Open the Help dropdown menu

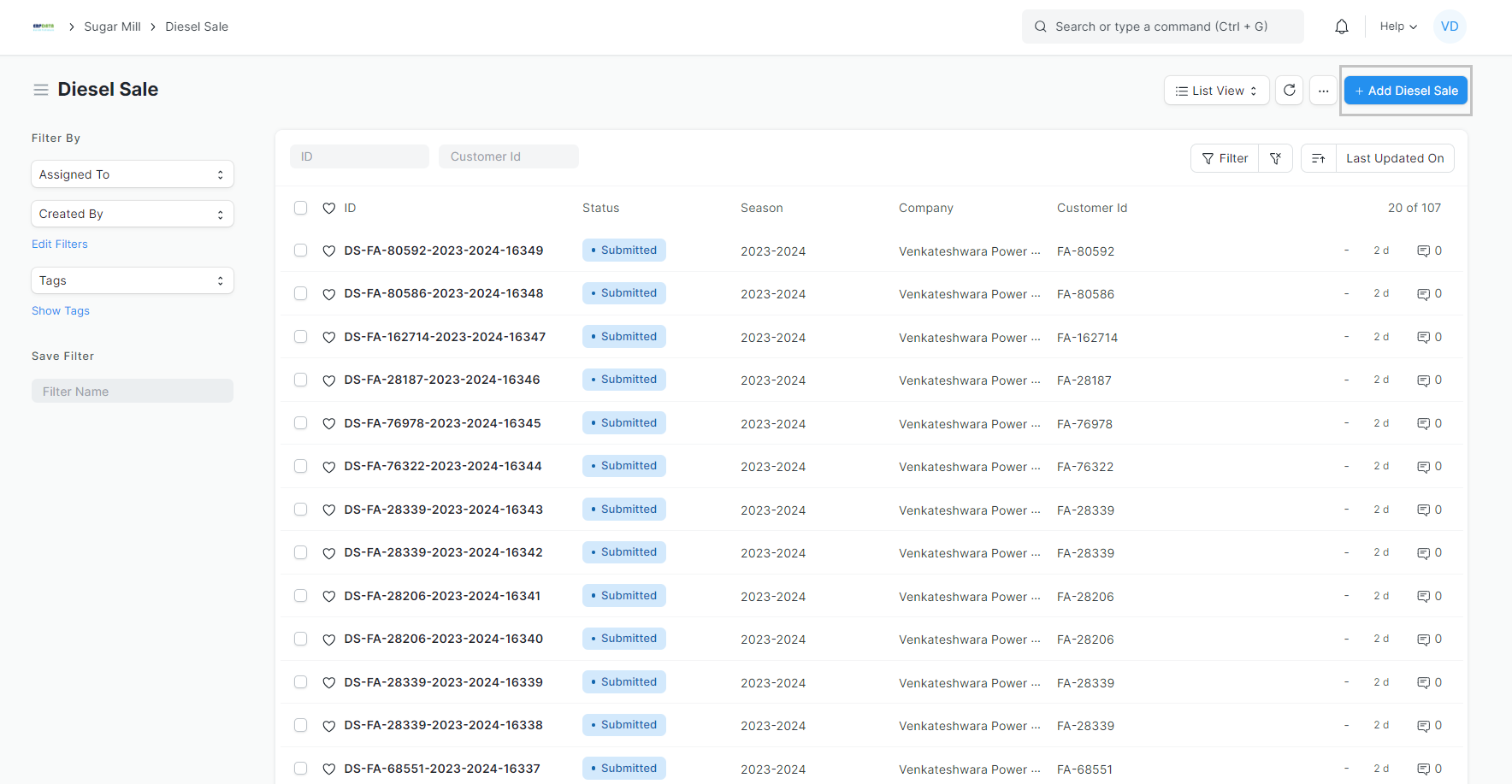point(1398,27)
